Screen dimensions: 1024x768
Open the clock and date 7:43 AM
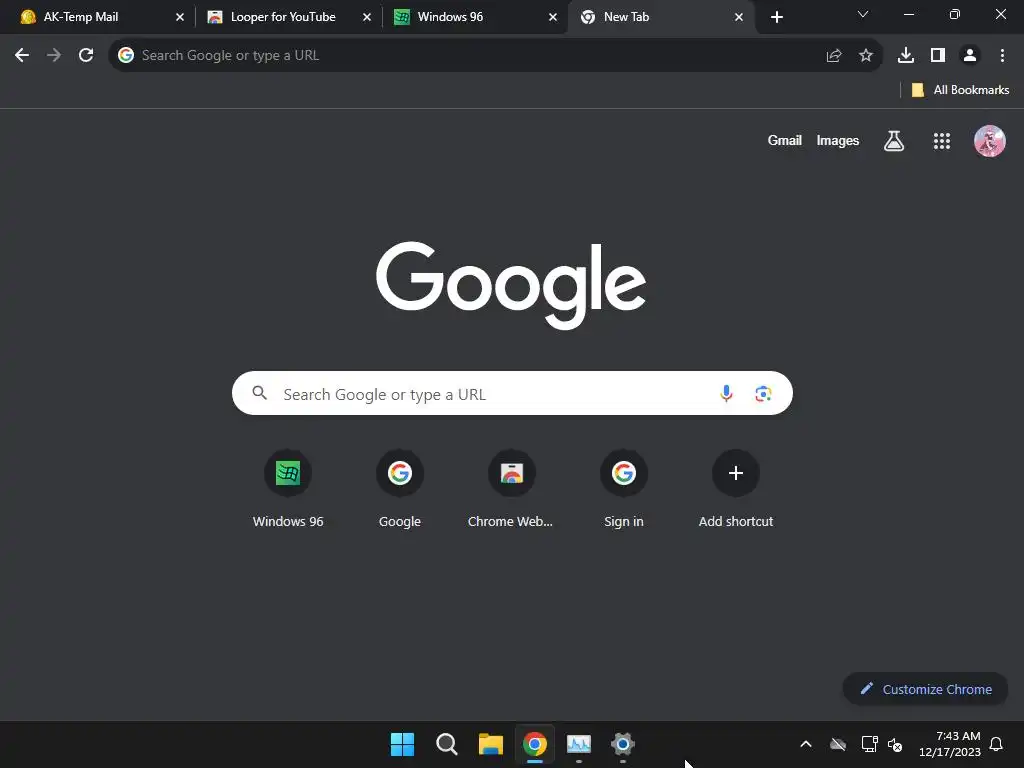pos(950,744)
